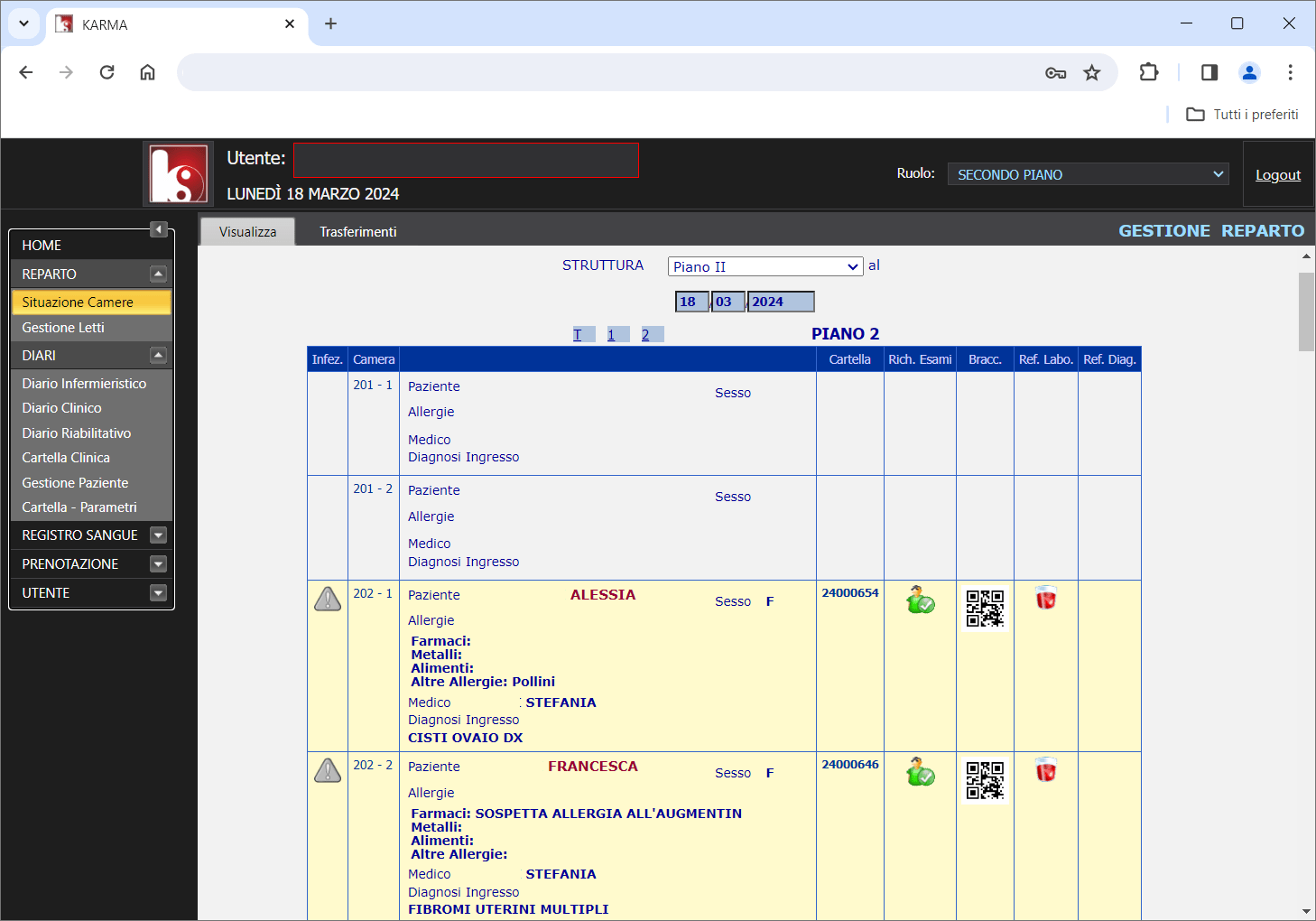Click infection warning triangle for bed 202 - 1
The image size is (1316, 921).
coord(327,599)
